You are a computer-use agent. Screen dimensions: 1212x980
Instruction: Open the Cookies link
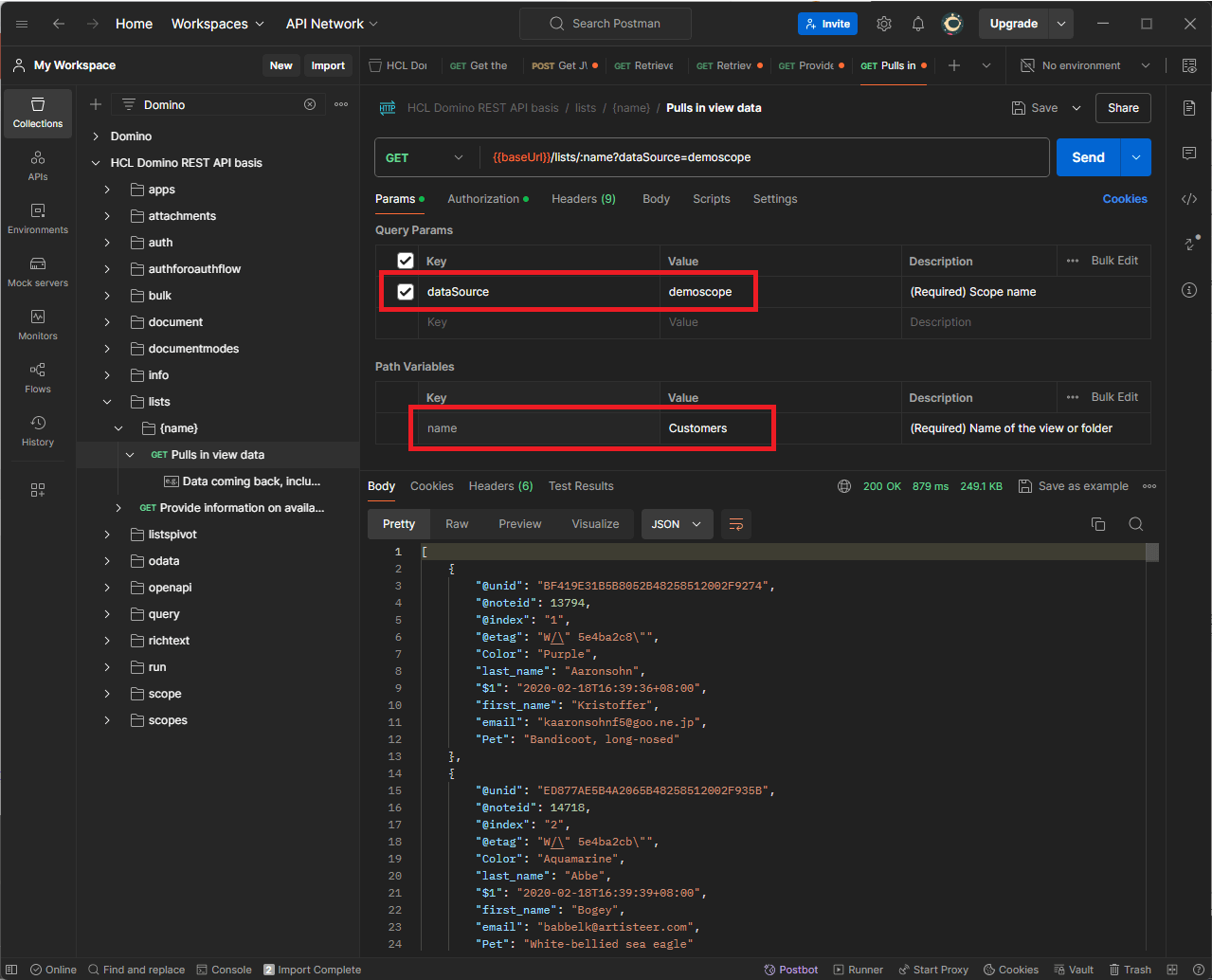click(1125, 199)
